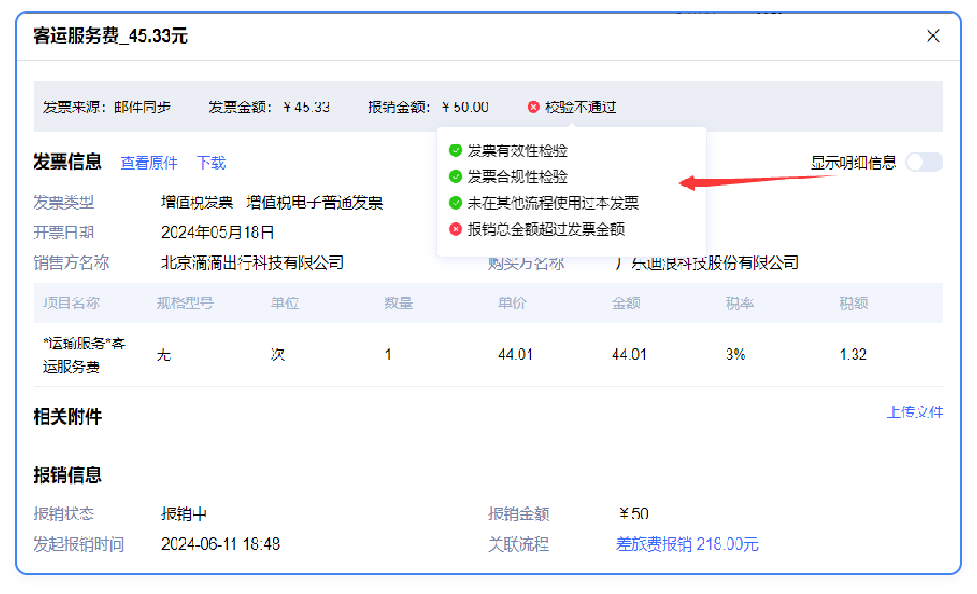This screenshot has height=594, width=977.
Task: Open linked process 差旅费报销 218.00元
Action: [687, 544]
